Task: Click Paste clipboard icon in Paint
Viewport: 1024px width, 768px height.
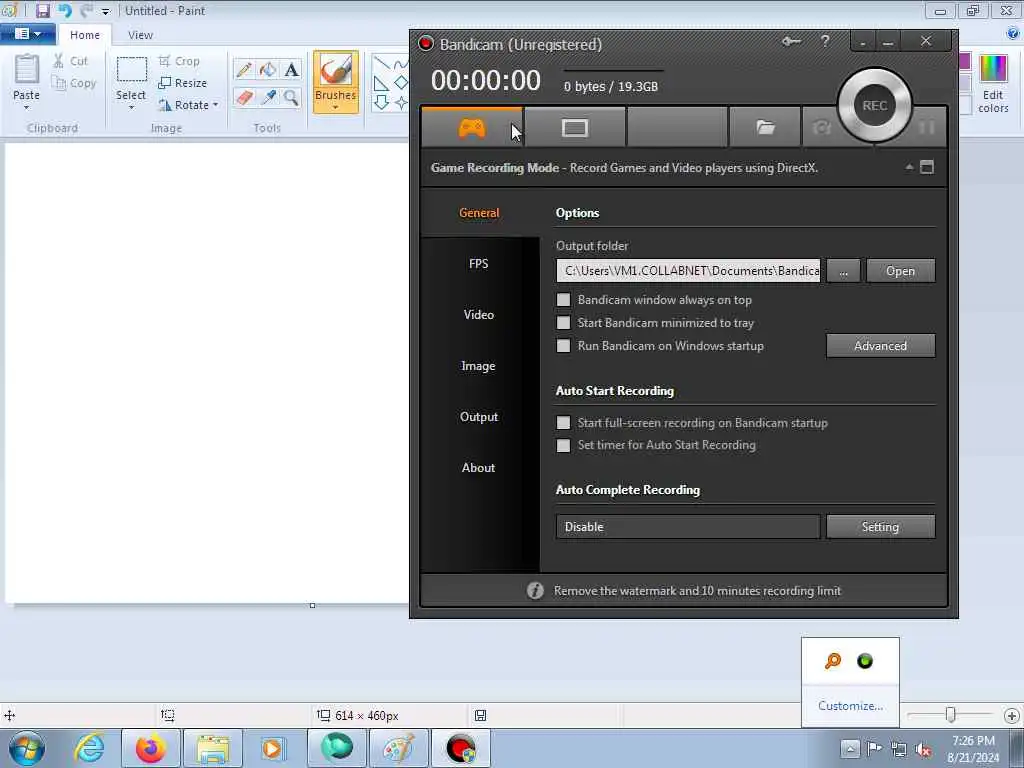Action: click(x=27, y=71)
